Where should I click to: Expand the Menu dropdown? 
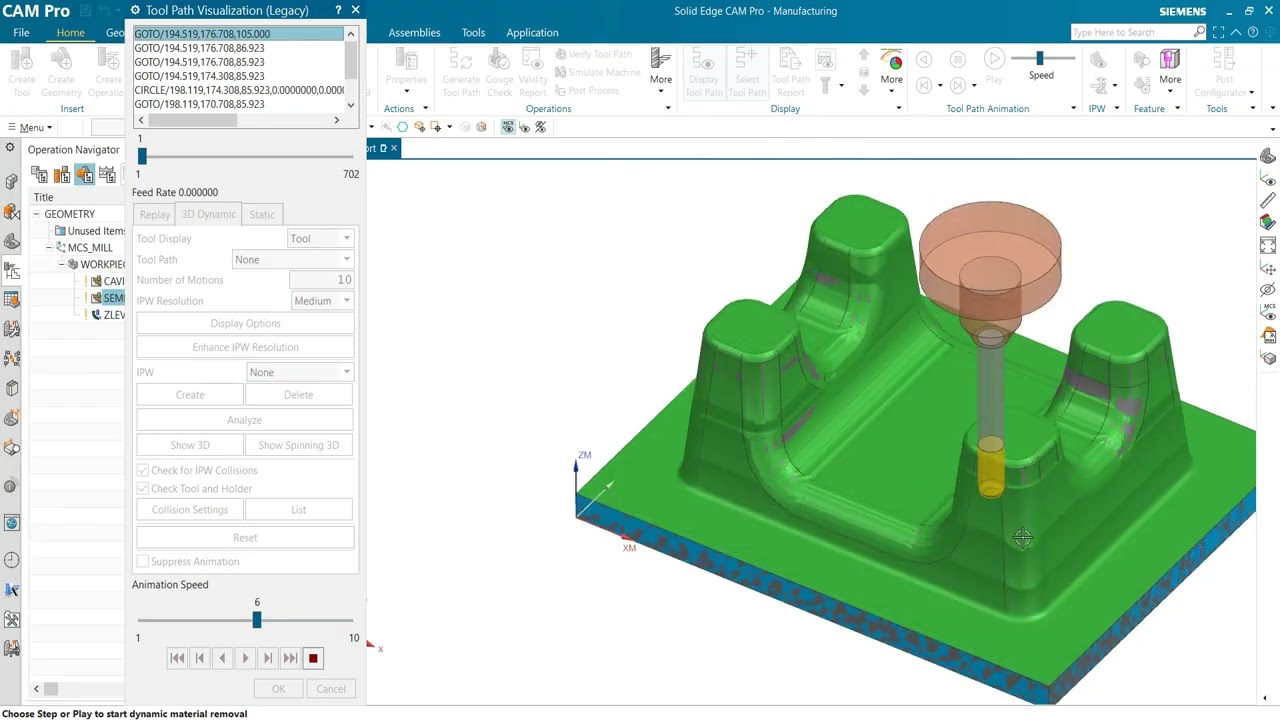(31, 127)
